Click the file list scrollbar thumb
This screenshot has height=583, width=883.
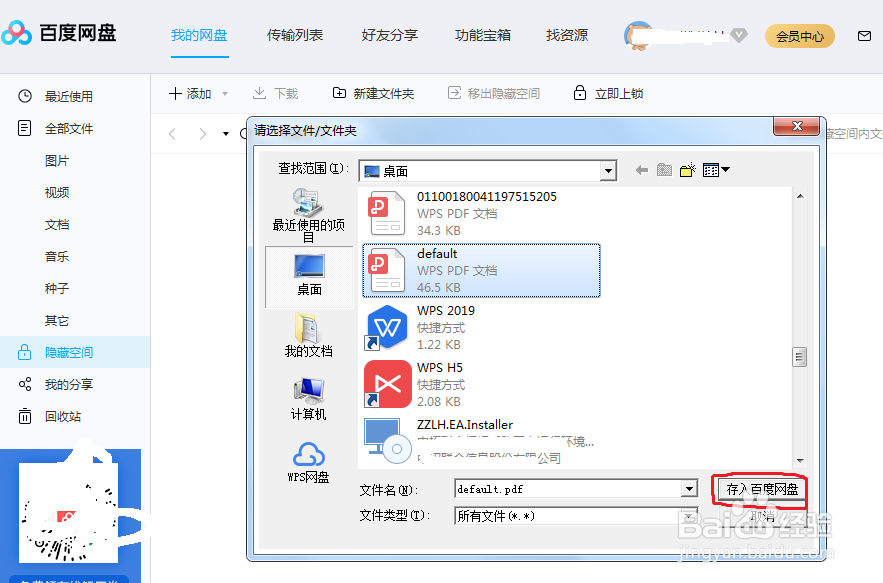coord(800,357)
